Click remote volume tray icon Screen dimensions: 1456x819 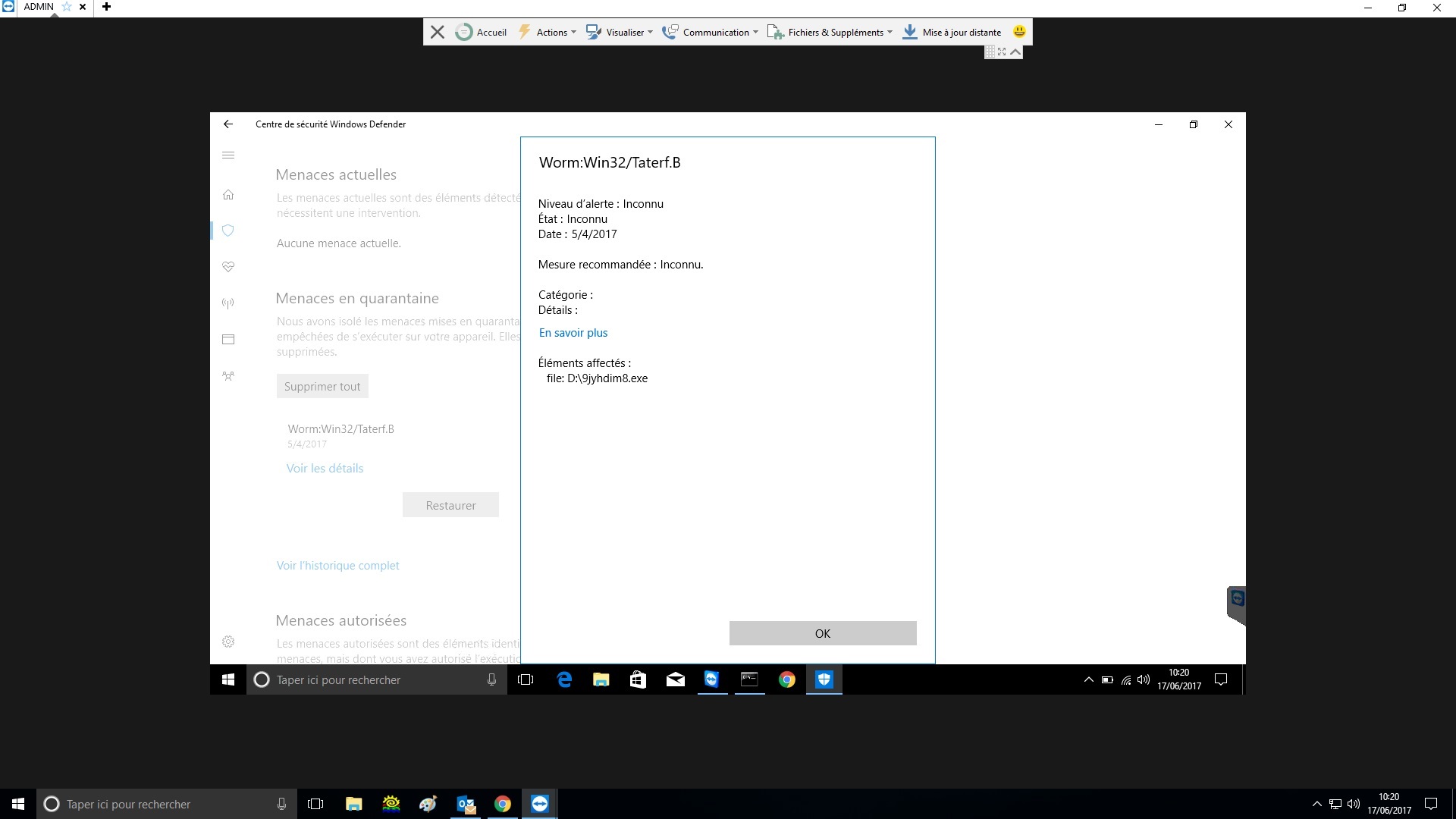(1144, 679)
